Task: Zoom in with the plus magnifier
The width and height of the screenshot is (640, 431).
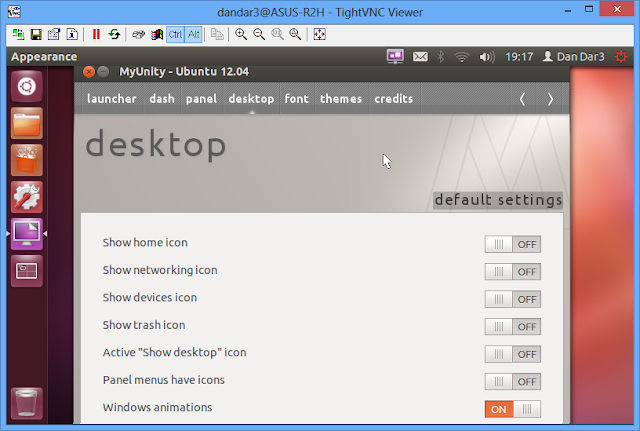Action: point(241,35)
